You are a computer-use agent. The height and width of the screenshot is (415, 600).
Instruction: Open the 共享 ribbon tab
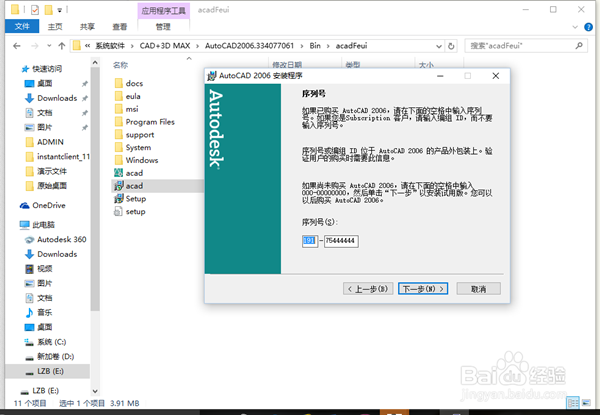click(87, 26)
